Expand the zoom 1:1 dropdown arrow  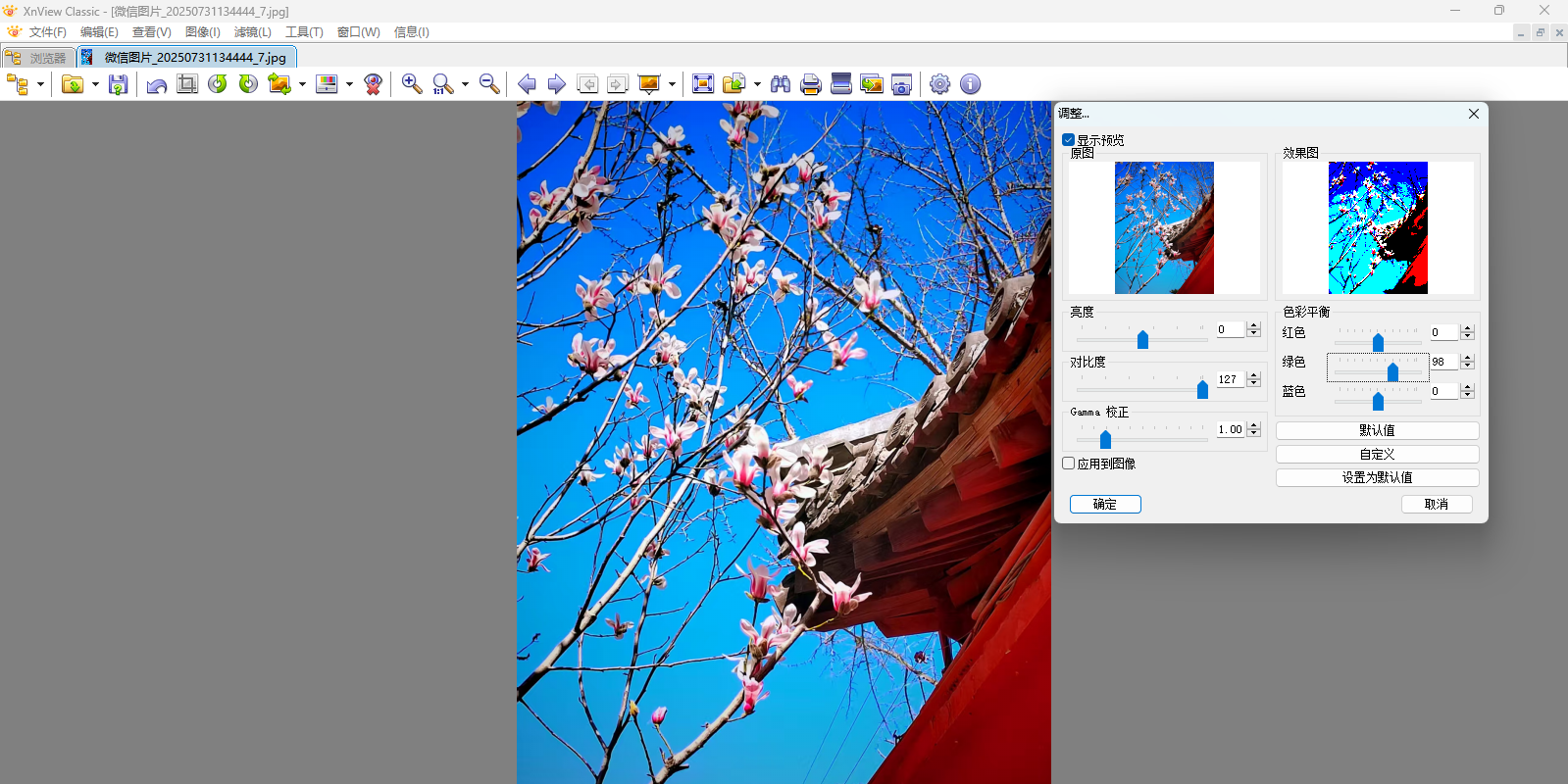click(x=465, y=85)
